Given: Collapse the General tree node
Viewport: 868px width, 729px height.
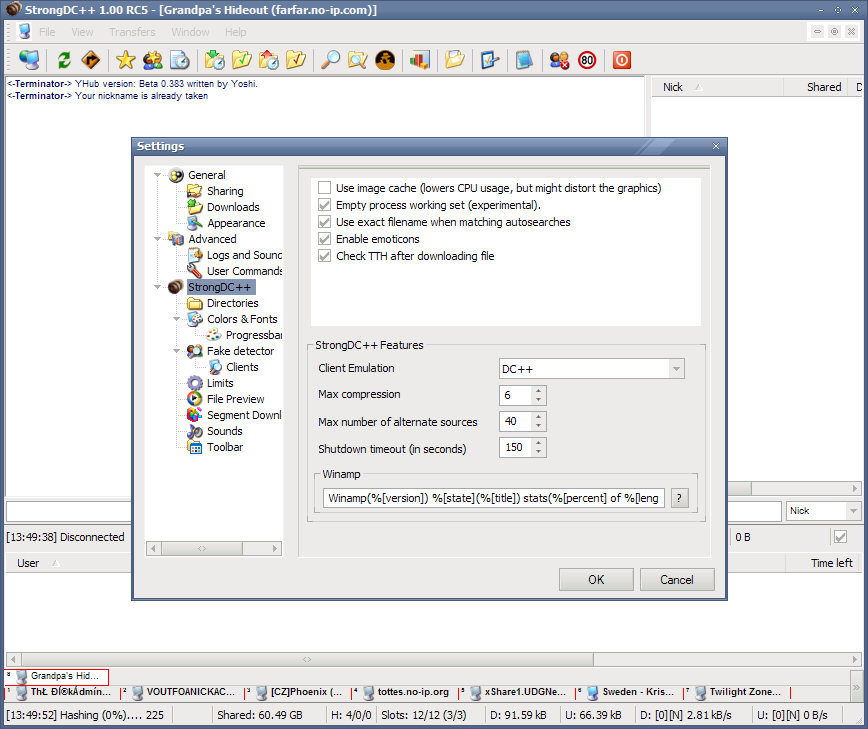Looking at the screenshot, I should (158, 175).
